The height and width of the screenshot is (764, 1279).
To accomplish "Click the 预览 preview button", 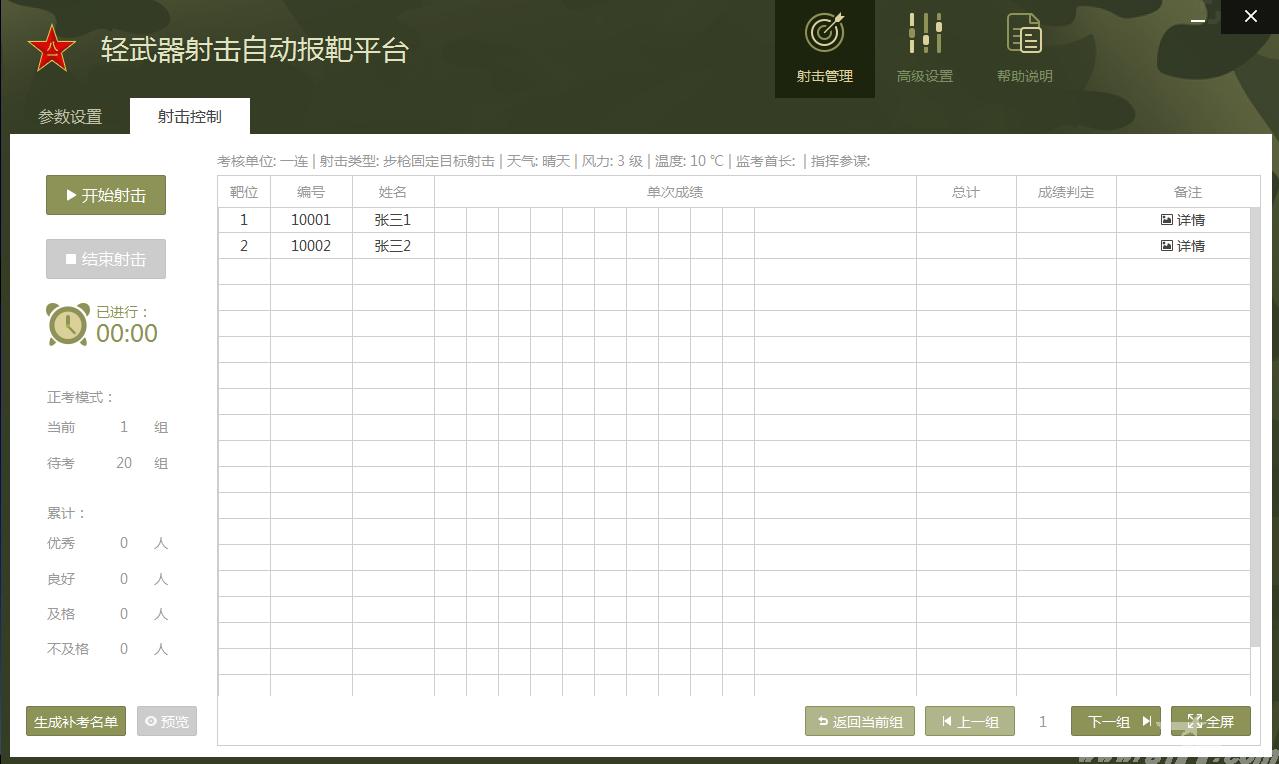I will coord(167,721).
